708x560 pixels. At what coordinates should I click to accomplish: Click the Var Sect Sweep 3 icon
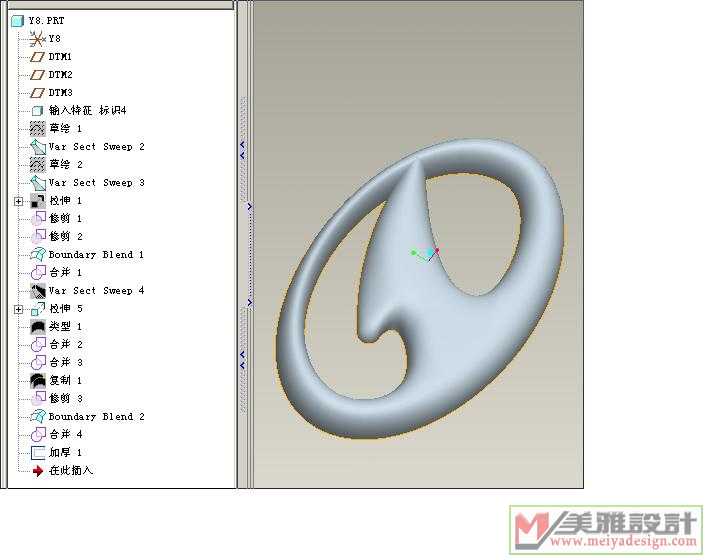click(37, 183)
